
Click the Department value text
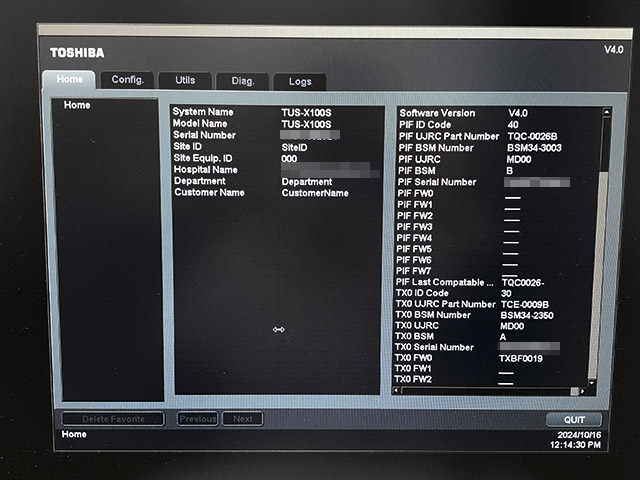307,182
